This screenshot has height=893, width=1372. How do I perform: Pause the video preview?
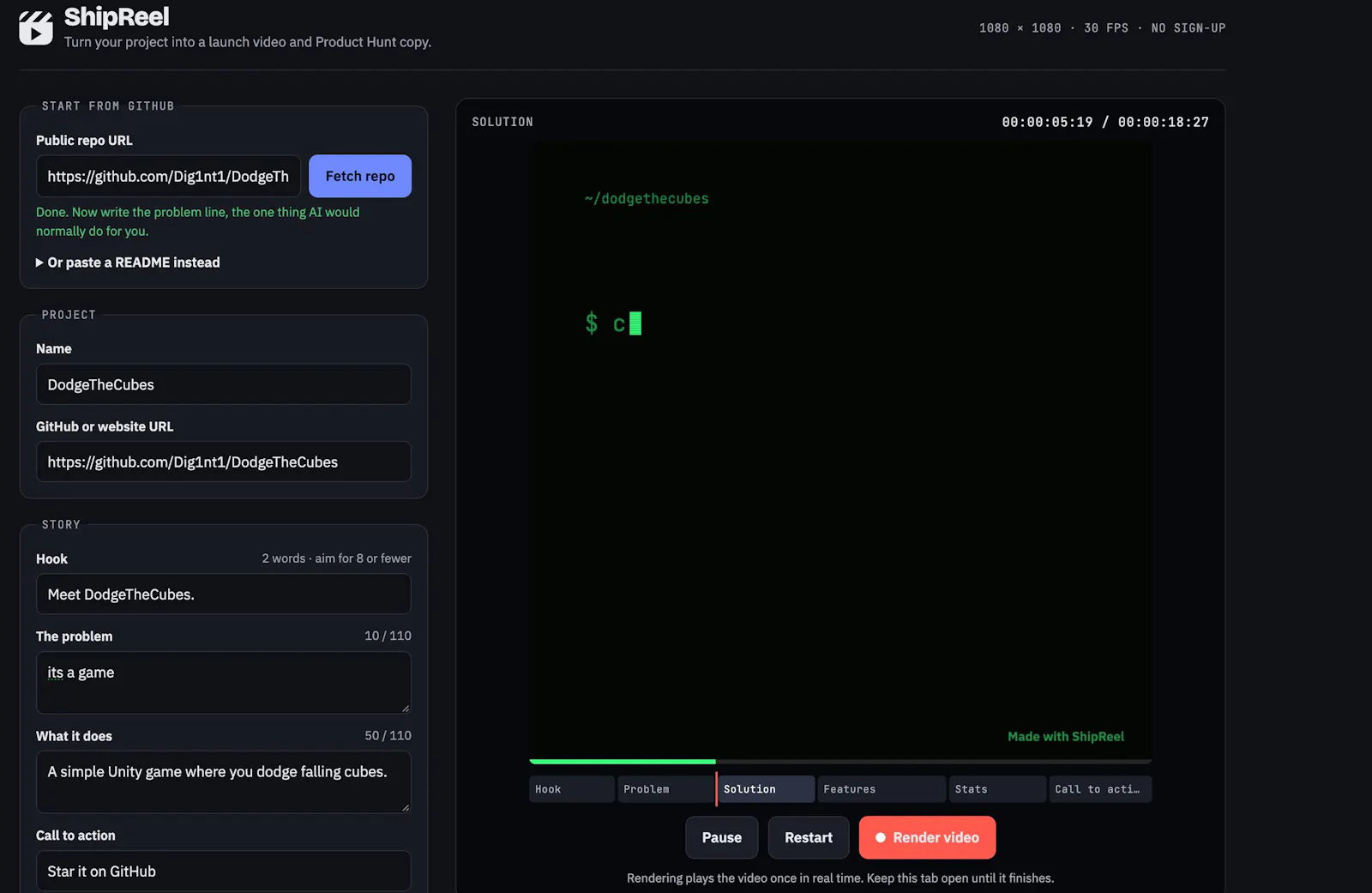tap(722, 837)
